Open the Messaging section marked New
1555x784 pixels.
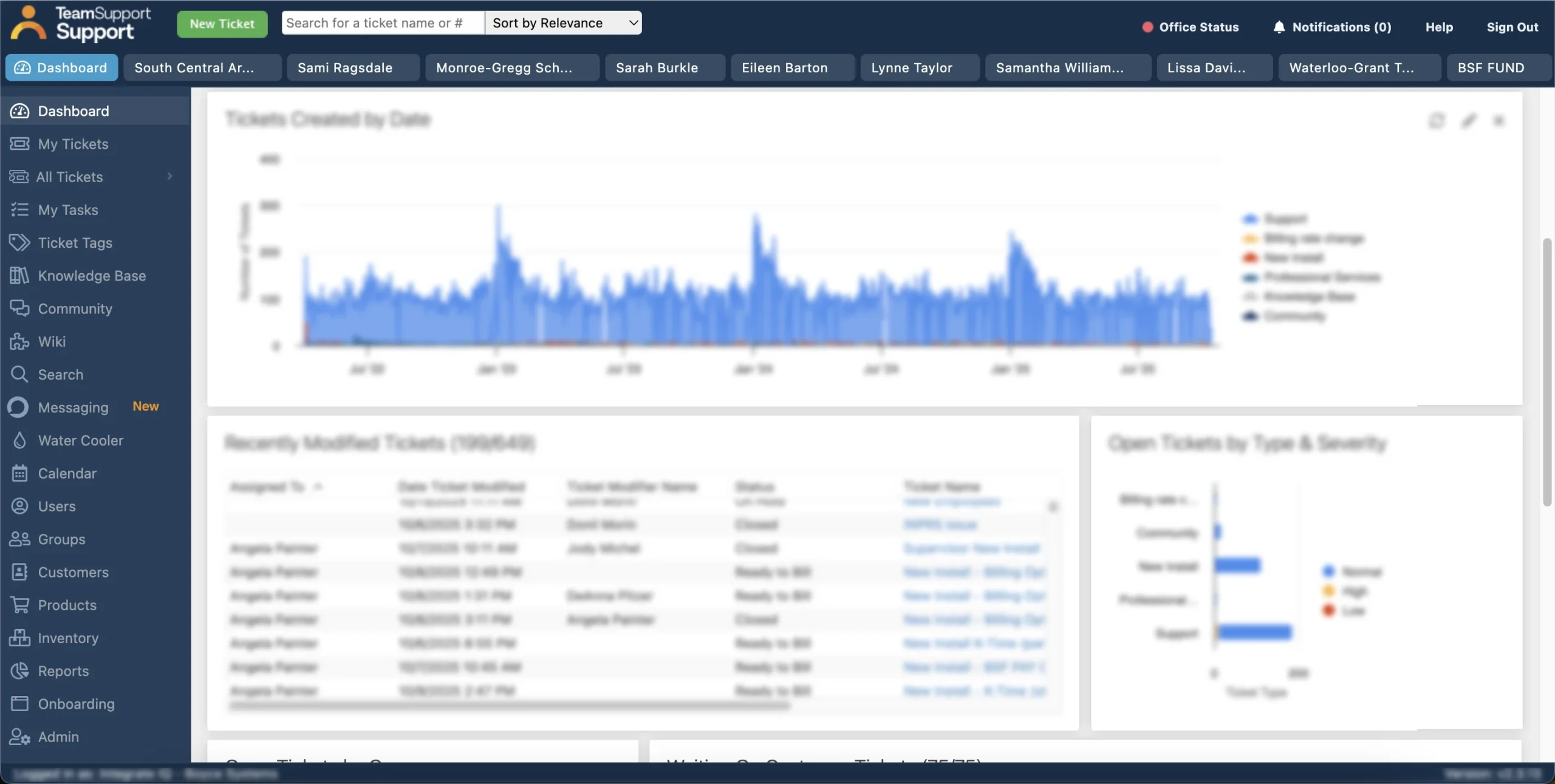[x=73, y=407]
